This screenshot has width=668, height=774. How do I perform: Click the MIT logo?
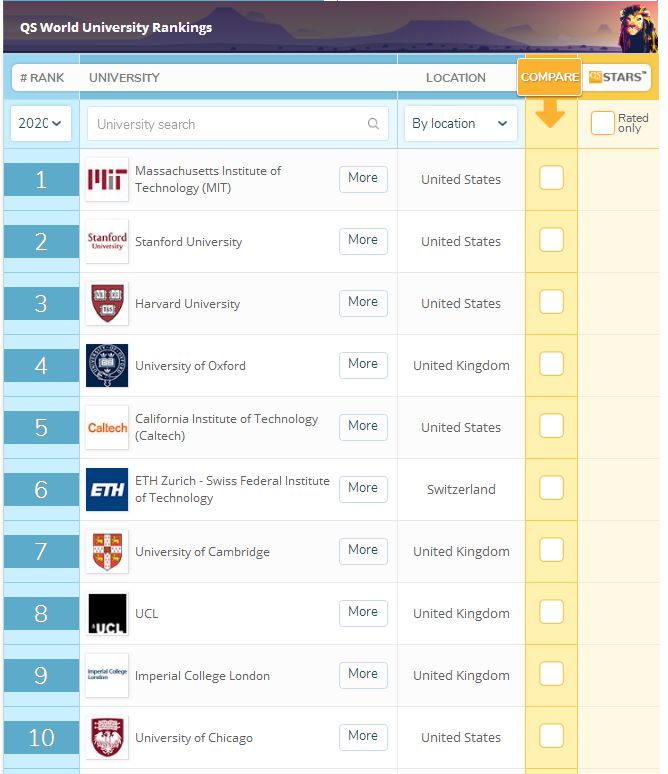pos(107,179)
